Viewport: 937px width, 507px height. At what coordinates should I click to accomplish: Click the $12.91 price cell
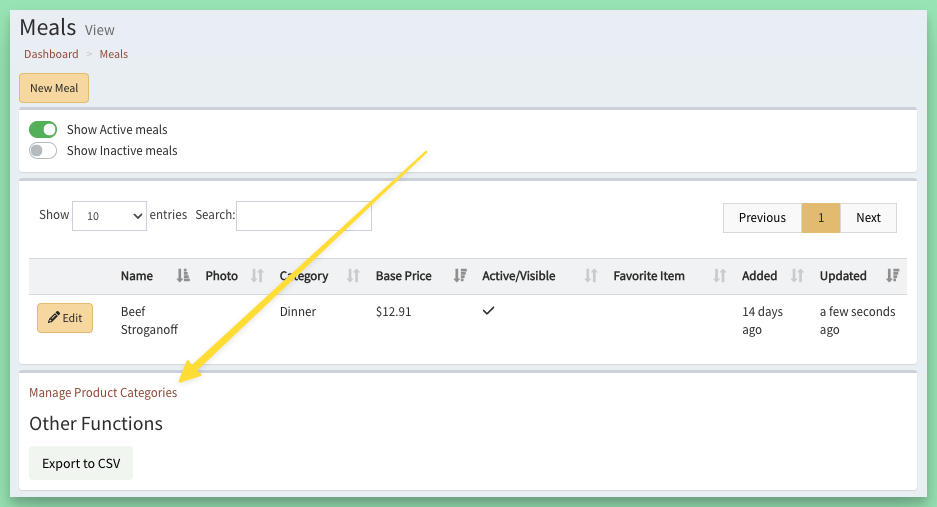click(x=393, y=311)
